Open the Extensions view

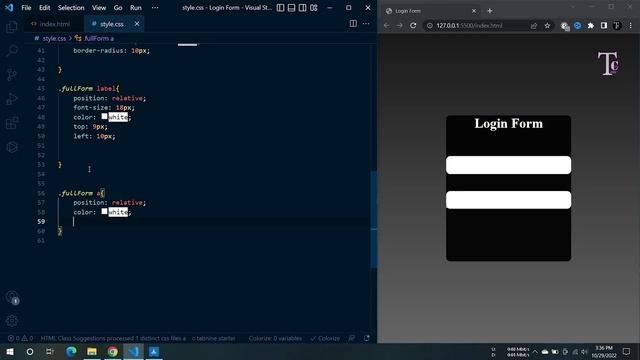pyautogui.click(x=12, y=123)
